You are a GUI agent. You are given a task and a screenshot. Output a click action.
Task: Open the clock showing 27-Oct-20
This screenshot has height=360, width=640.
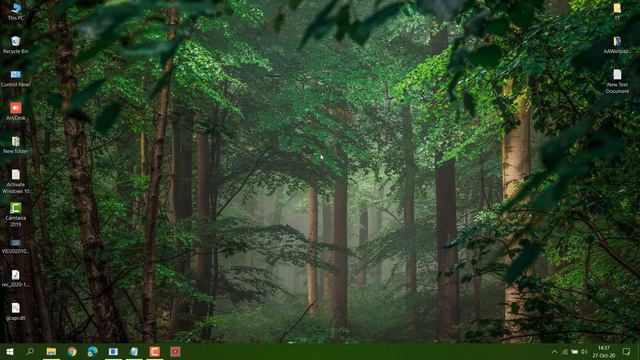click(x=604, y=352)
